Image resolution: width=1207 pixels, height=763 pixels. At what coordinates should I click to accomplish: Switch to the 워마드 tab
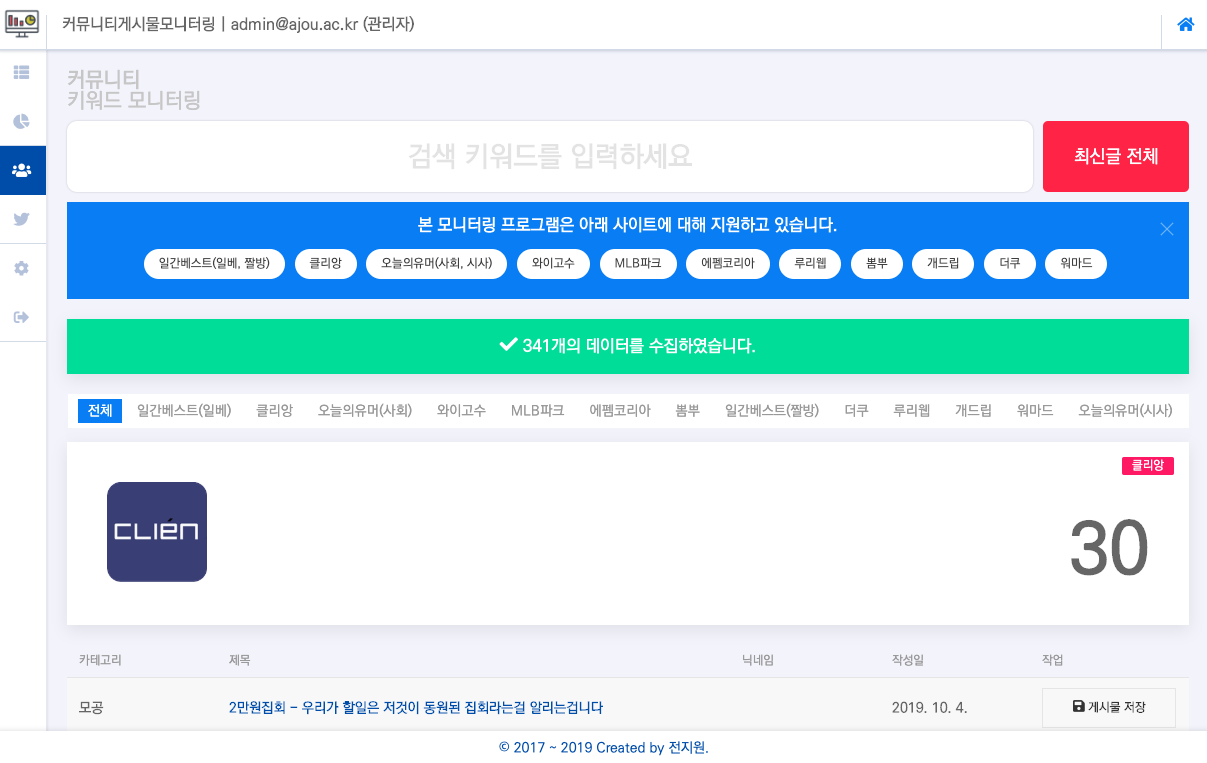tap(1035, 410)
